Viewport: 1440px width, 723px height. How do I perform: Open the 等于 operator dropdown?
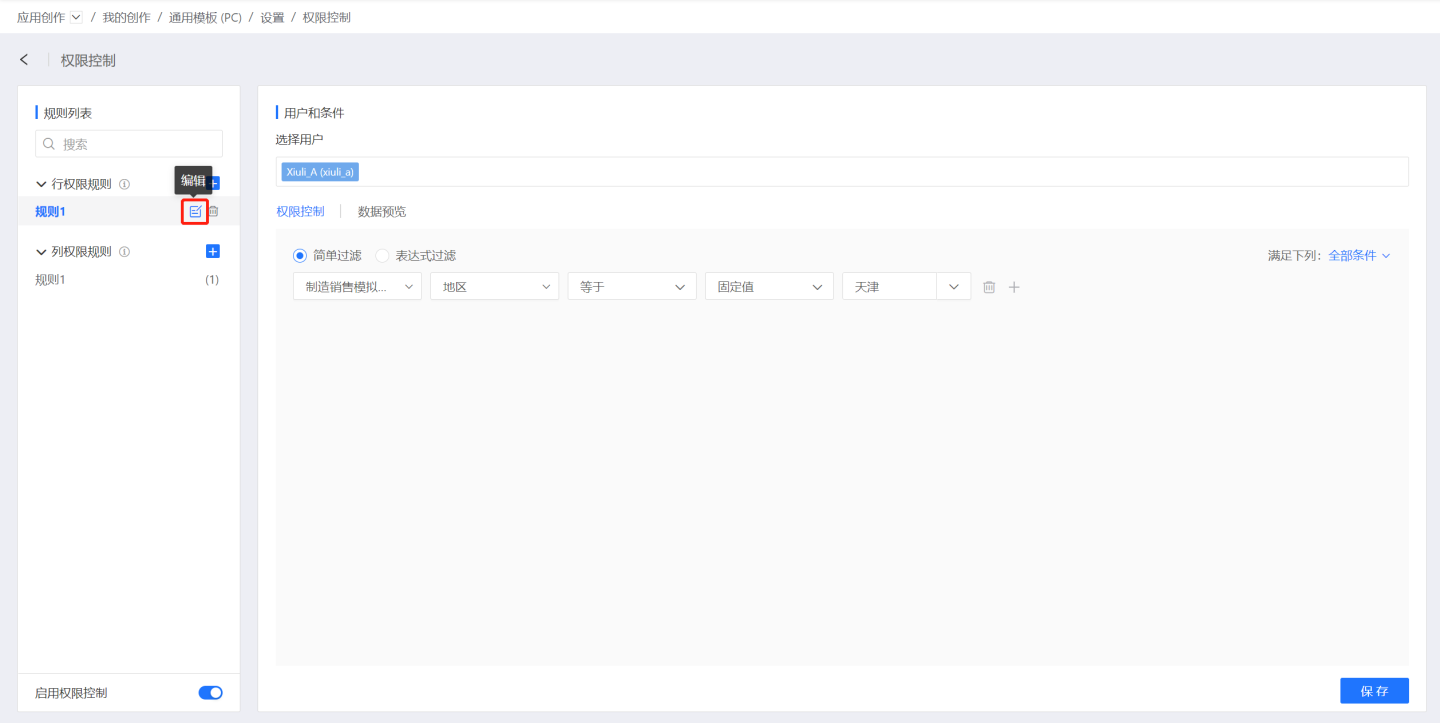[x=631, y=287]
